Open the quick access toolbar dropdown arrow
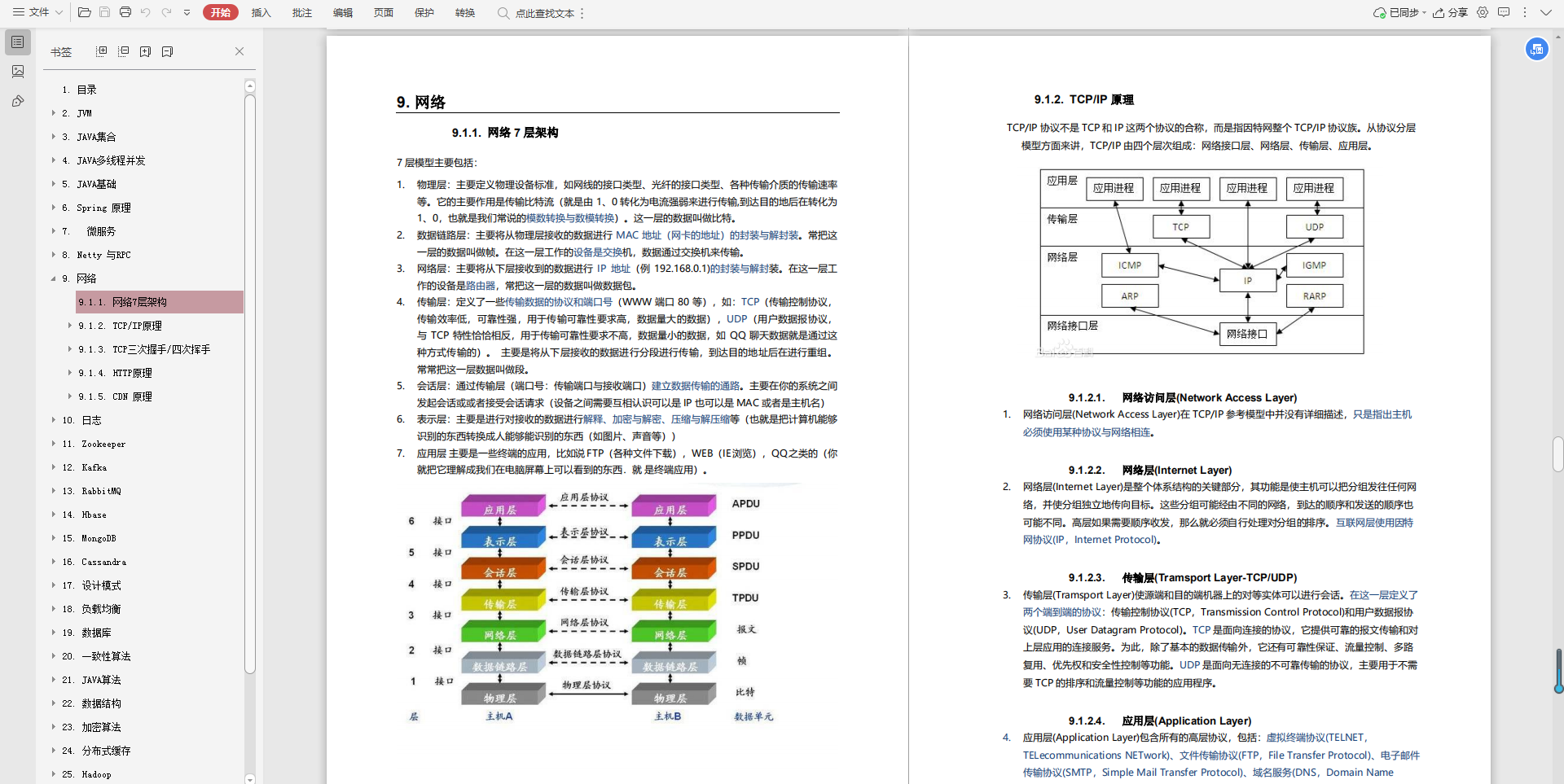 [187, 12]
